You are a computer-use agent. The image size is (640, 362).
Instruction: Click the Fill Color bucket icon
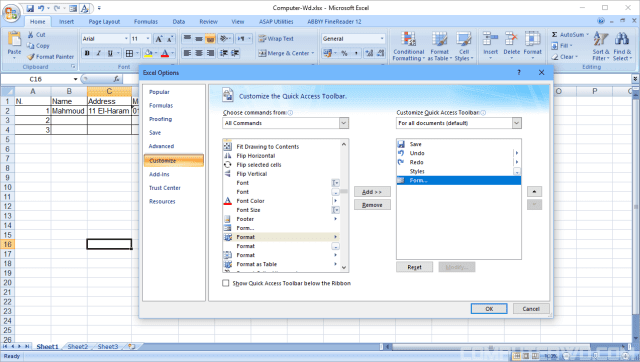coord(148,53)
